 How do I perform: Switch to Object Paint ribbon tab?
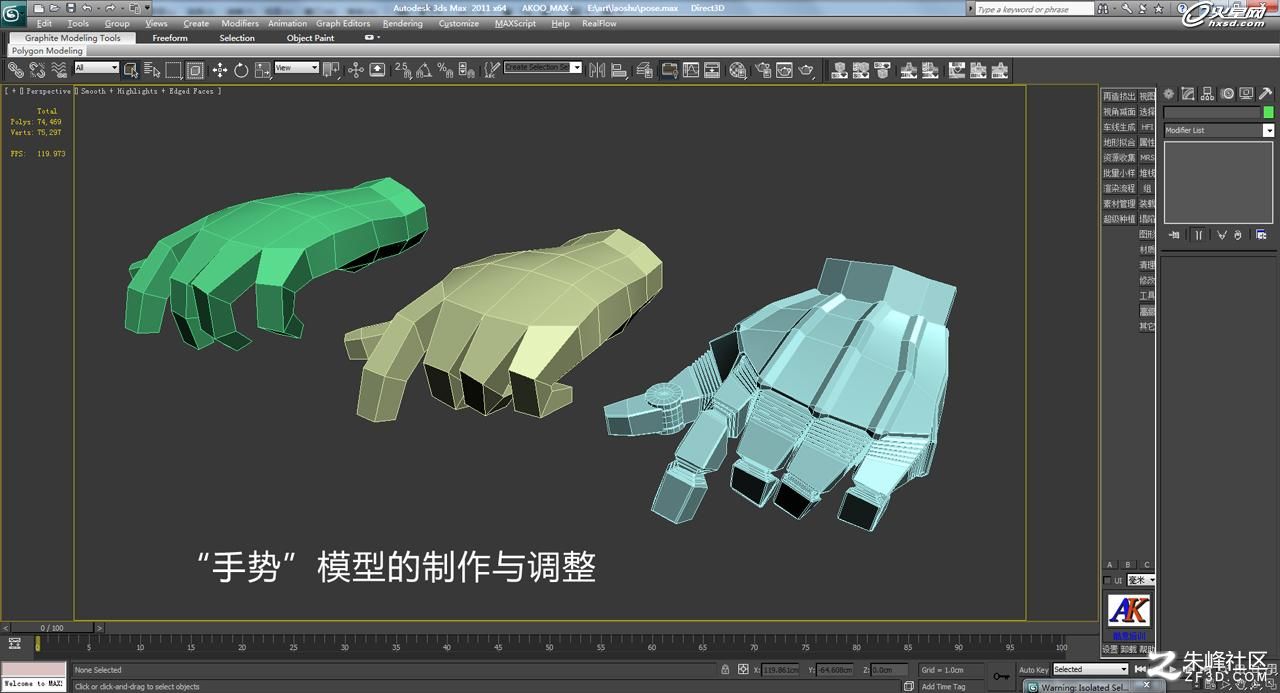[x=310, y=38]
